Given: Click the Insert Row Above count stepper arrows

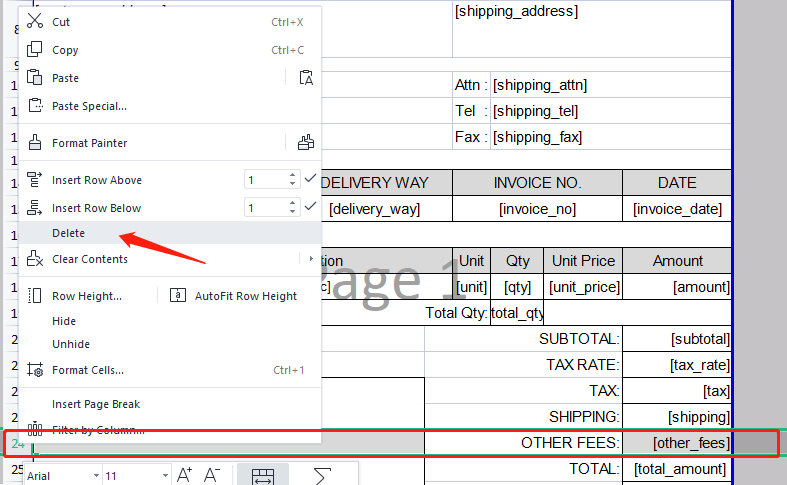Looking at the screenshot, I should pos(293,180).
